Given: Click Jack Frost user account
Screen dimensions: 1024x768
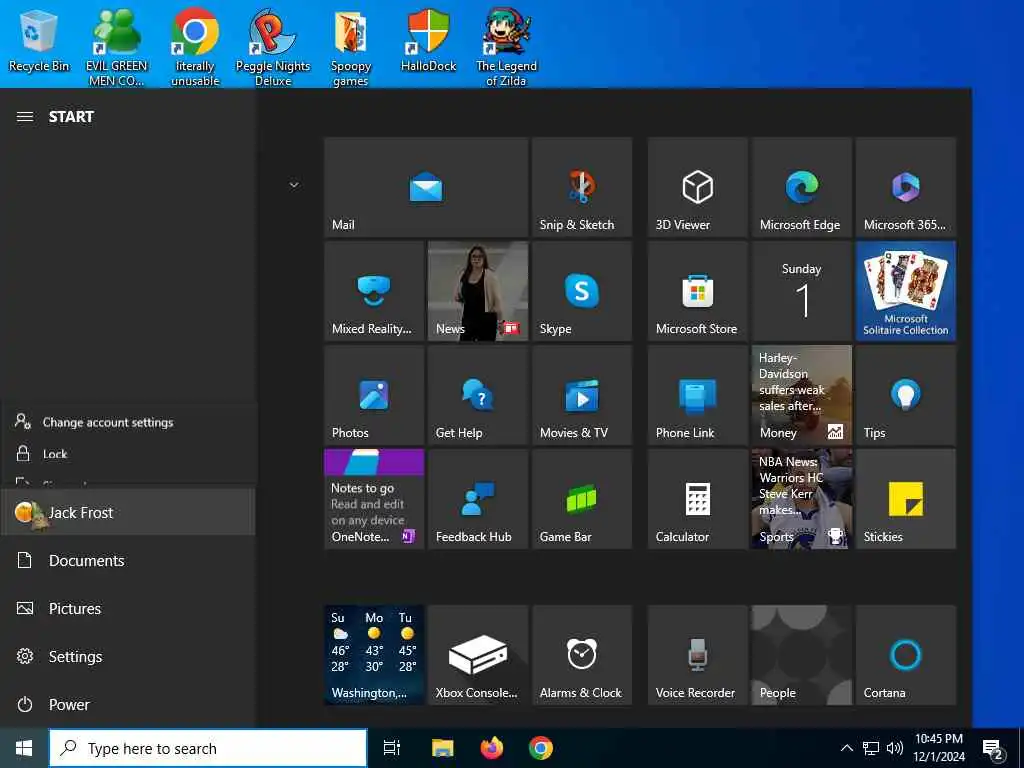Looking at the screenshot, I should (x=128, y=512).
